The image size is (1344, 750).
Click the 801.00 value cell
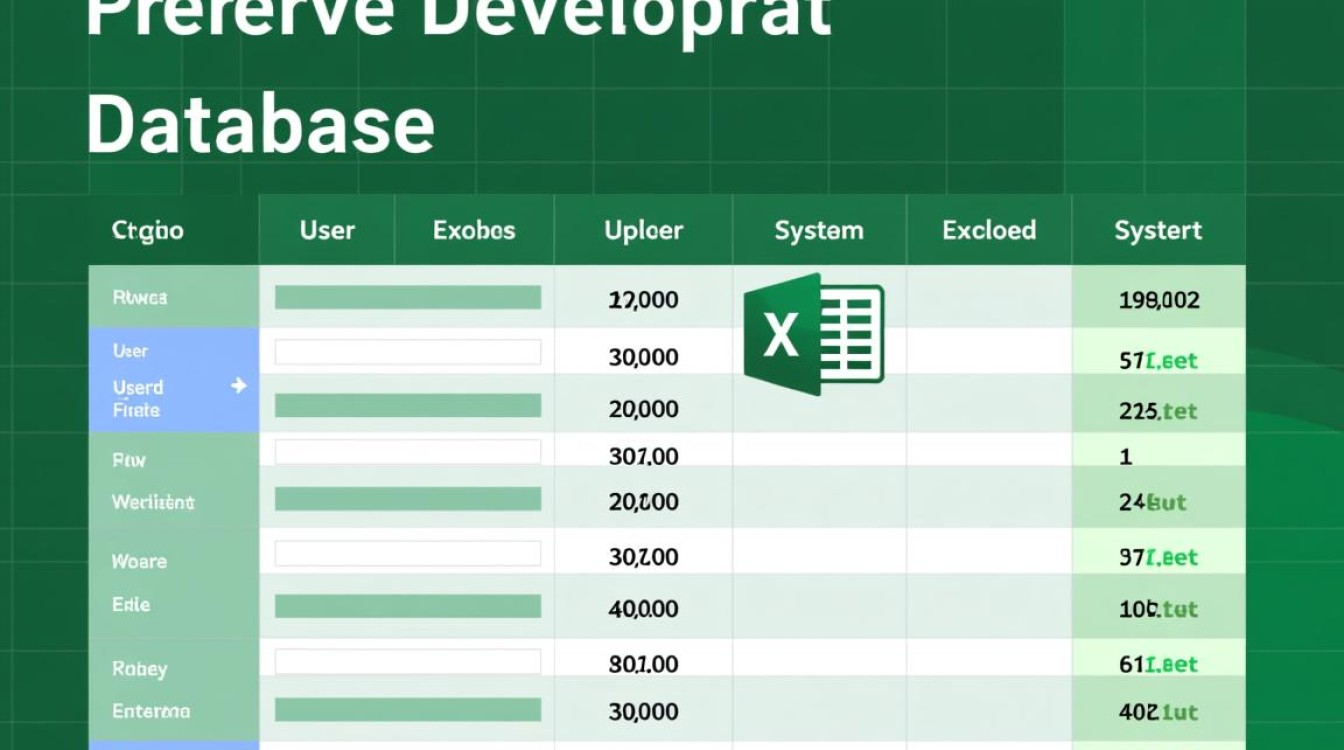point(643,664)
